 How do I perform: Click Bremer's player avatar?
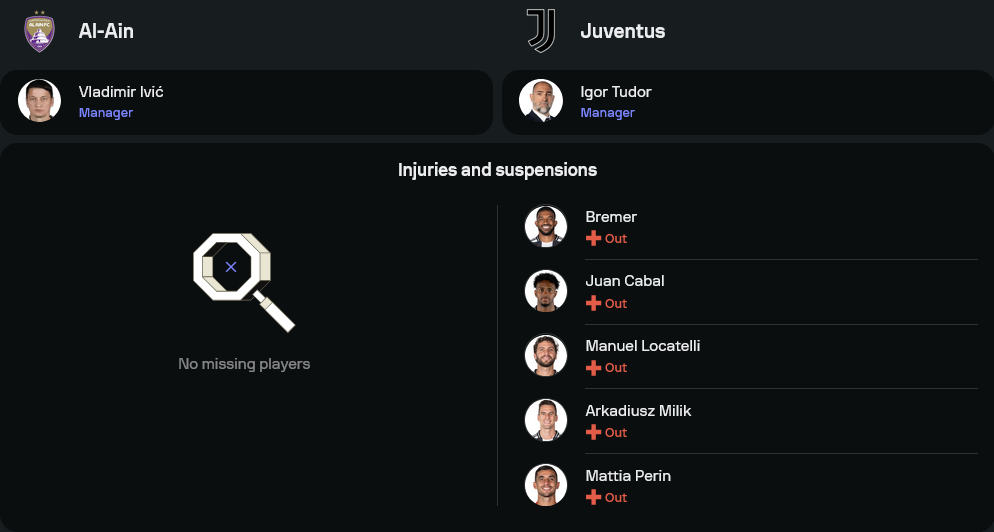tap(546, 227)
